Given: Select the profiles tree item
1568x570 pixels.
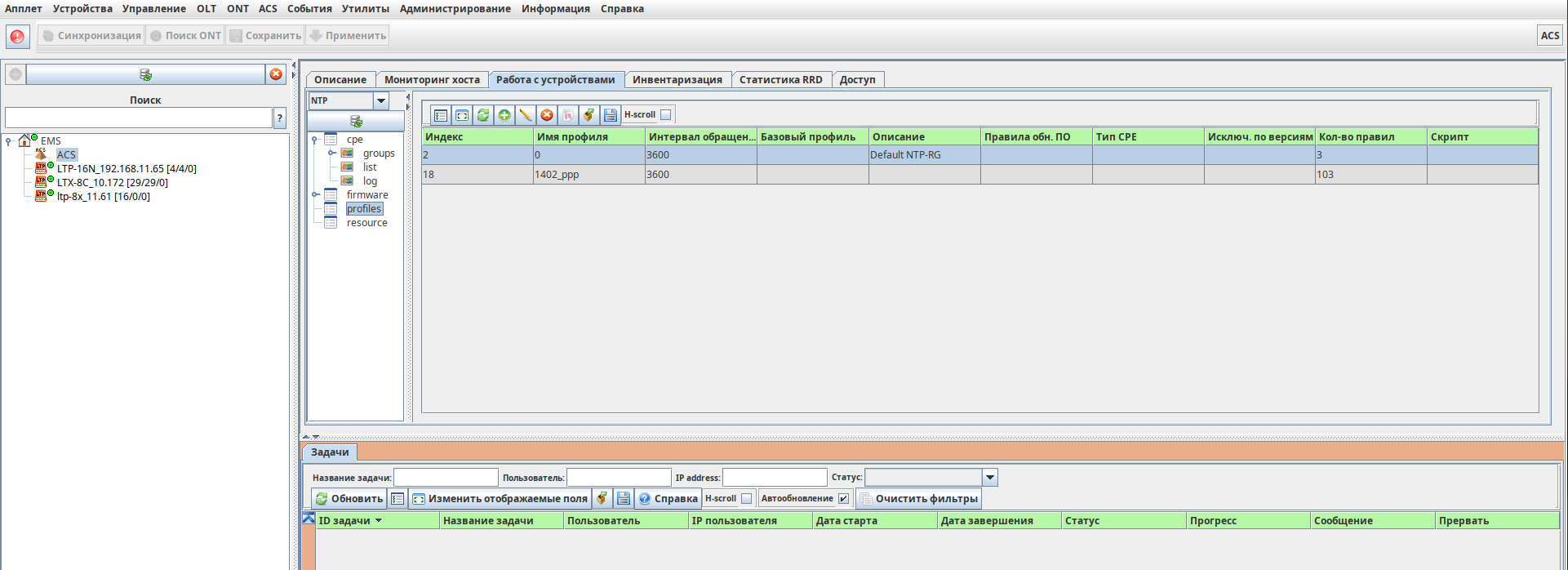Looking at the screenshot, I should tap(364, 209).
